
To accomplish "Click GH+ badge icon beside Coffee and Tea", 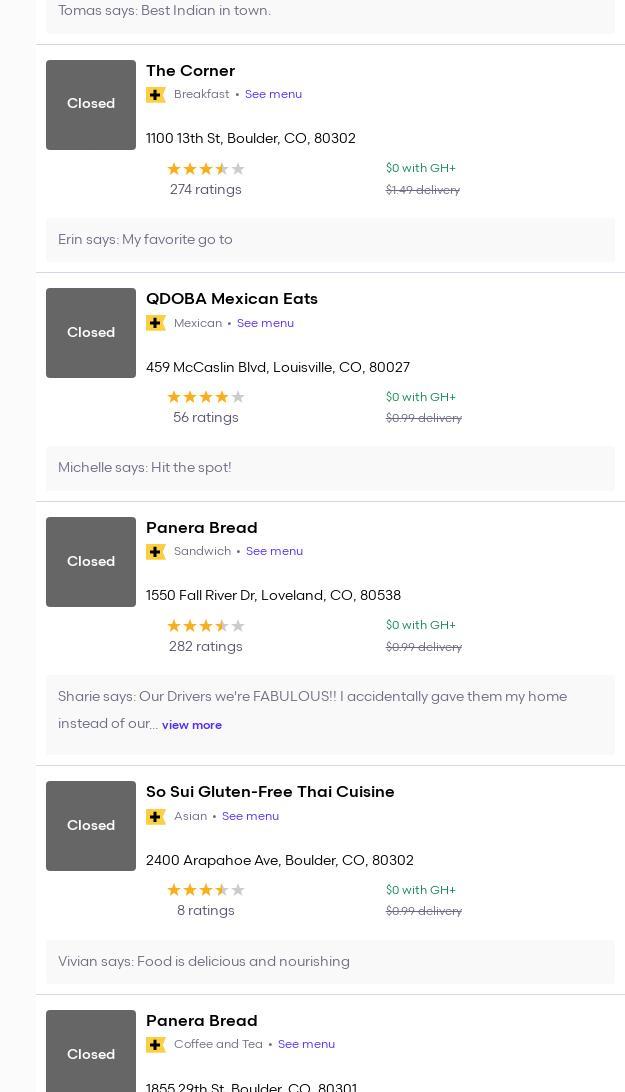I will pos(155,1045).
